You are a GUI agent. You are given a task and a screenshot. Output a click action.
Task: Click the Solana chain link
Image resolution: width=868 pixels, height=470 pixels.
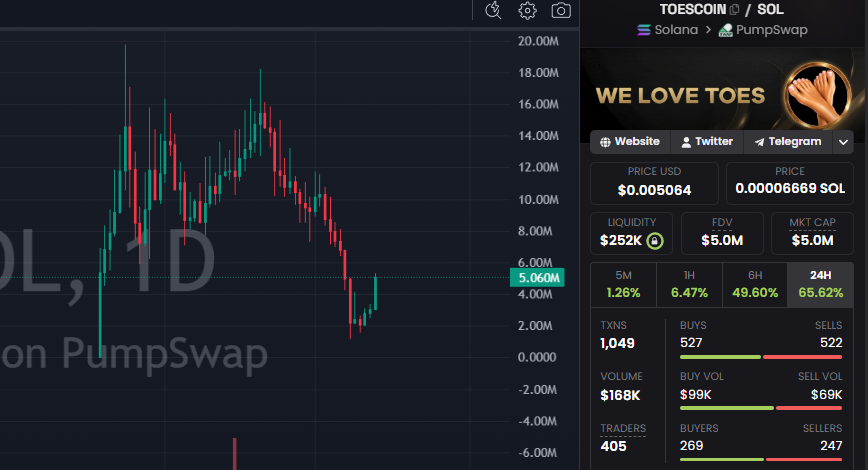(668, 30)
